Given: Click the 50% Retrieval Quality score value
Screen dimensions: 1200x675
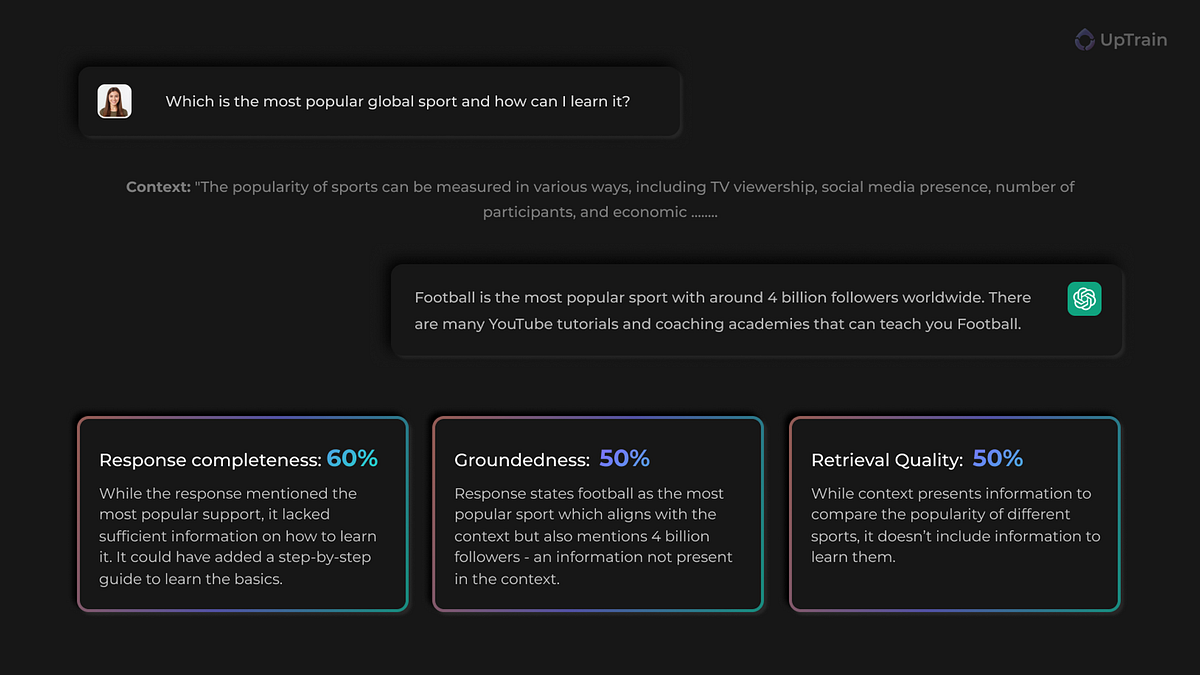Looking at the screenshot, I should [998, 459].
